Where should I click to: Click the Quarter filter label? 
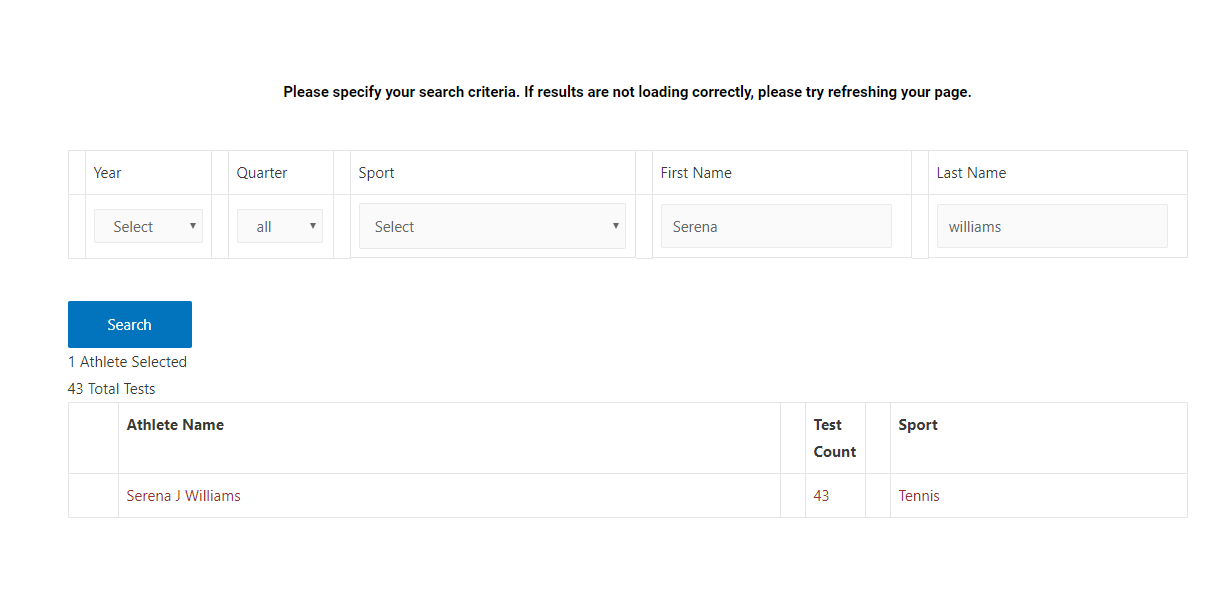(x=262, y=173)
